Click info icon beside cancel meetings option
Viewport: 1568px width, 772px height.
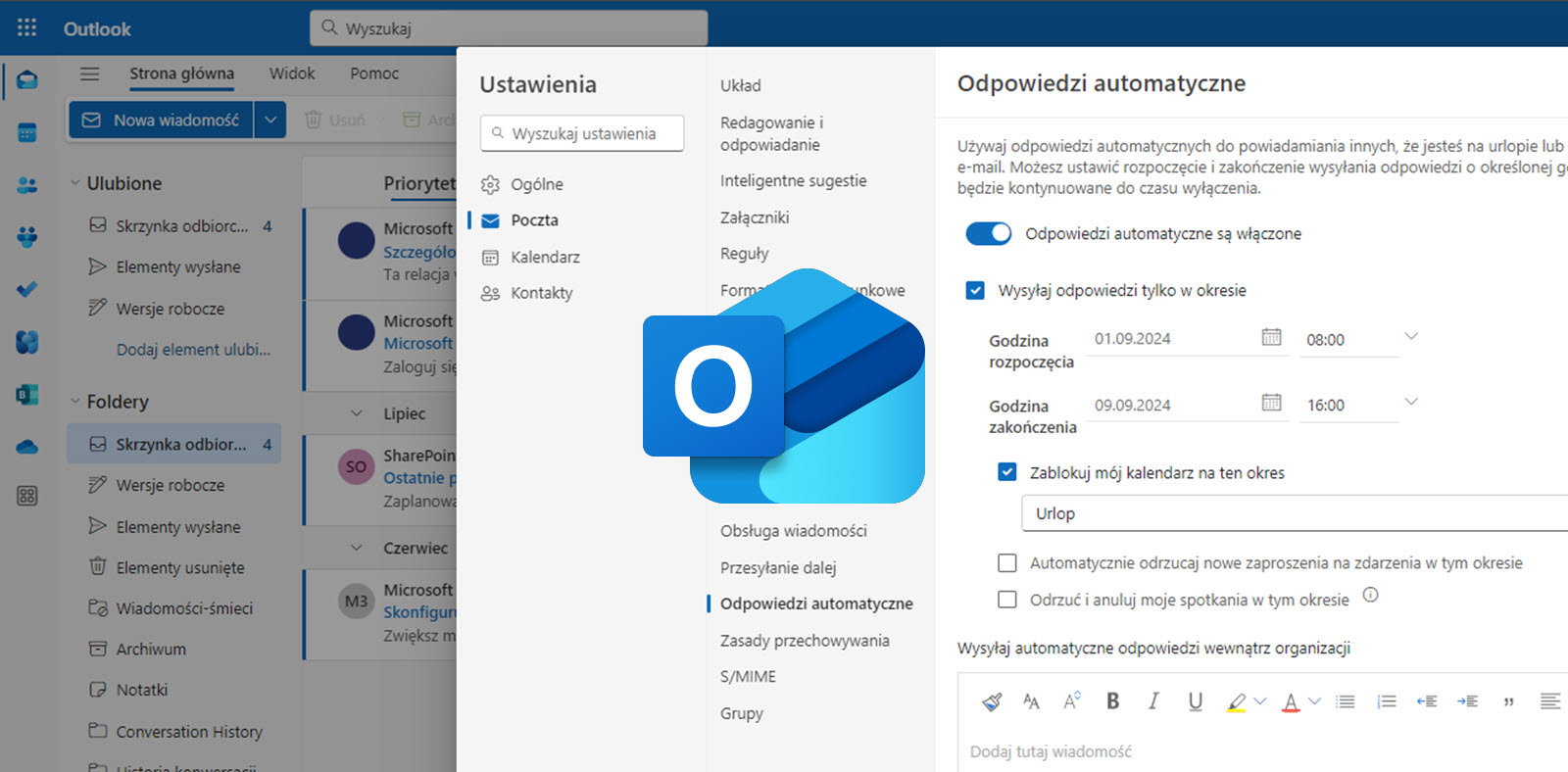pyautogui.click(x=1370, y=595)
